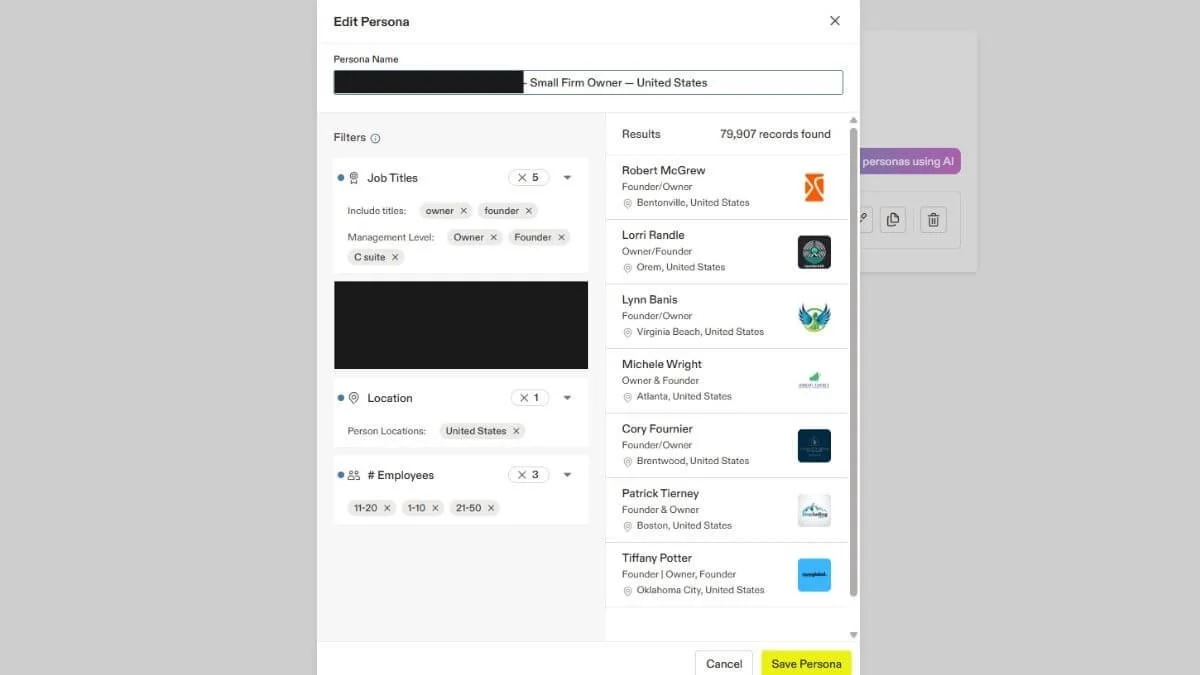The image size is (1200, 675).
Task: Open Michele Wright's company logo
Action: [x=814, y=381]
